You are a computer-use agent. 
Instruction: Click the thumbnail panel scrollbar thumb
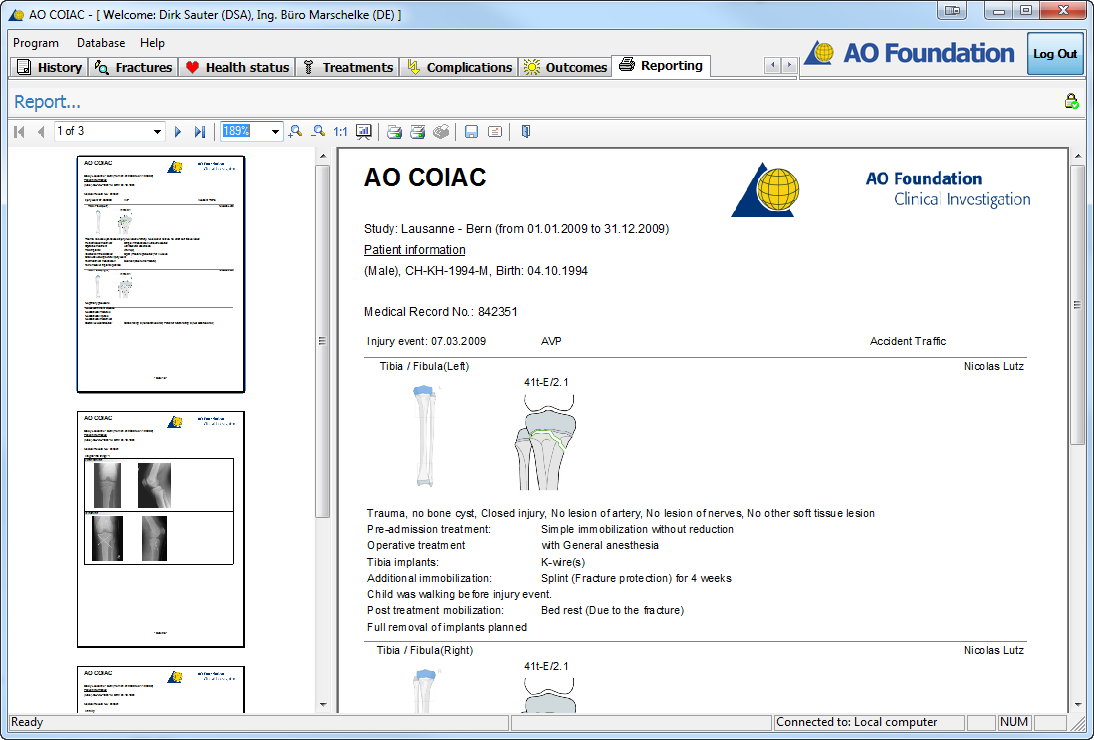click(x=322, y=341)
